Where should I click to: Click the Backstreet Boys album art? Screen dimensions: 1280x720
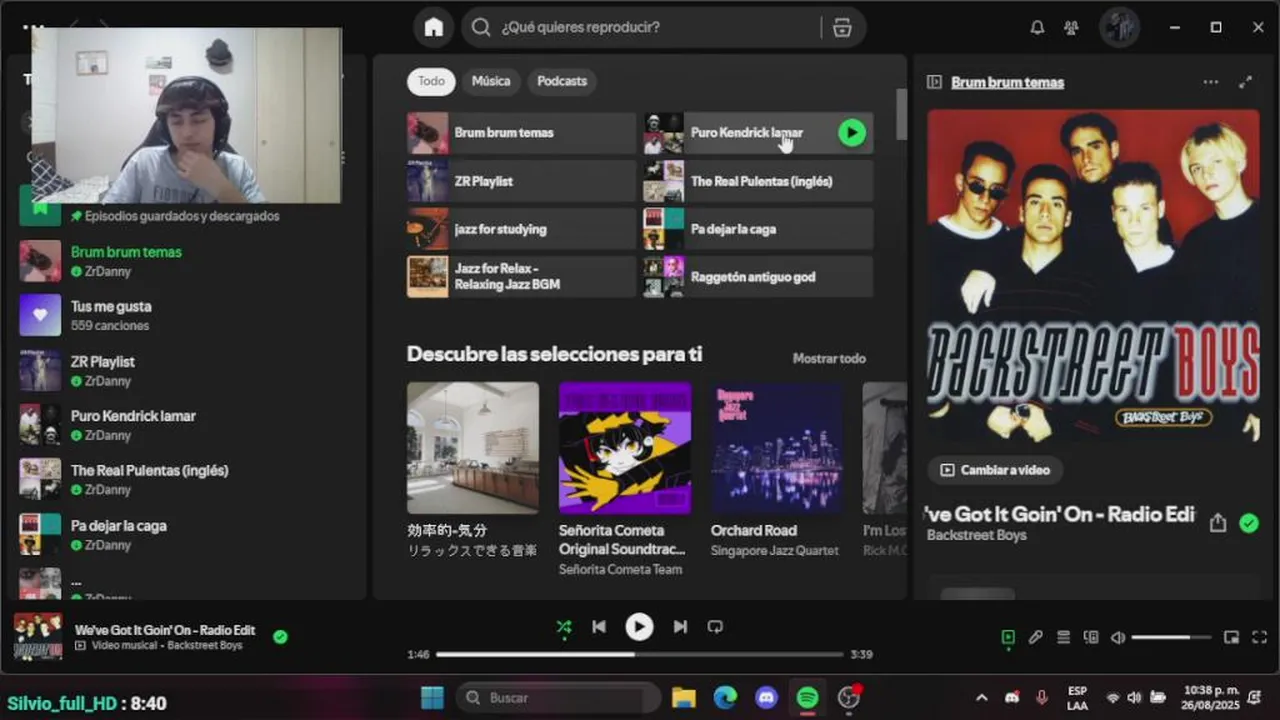[1093, 276]
